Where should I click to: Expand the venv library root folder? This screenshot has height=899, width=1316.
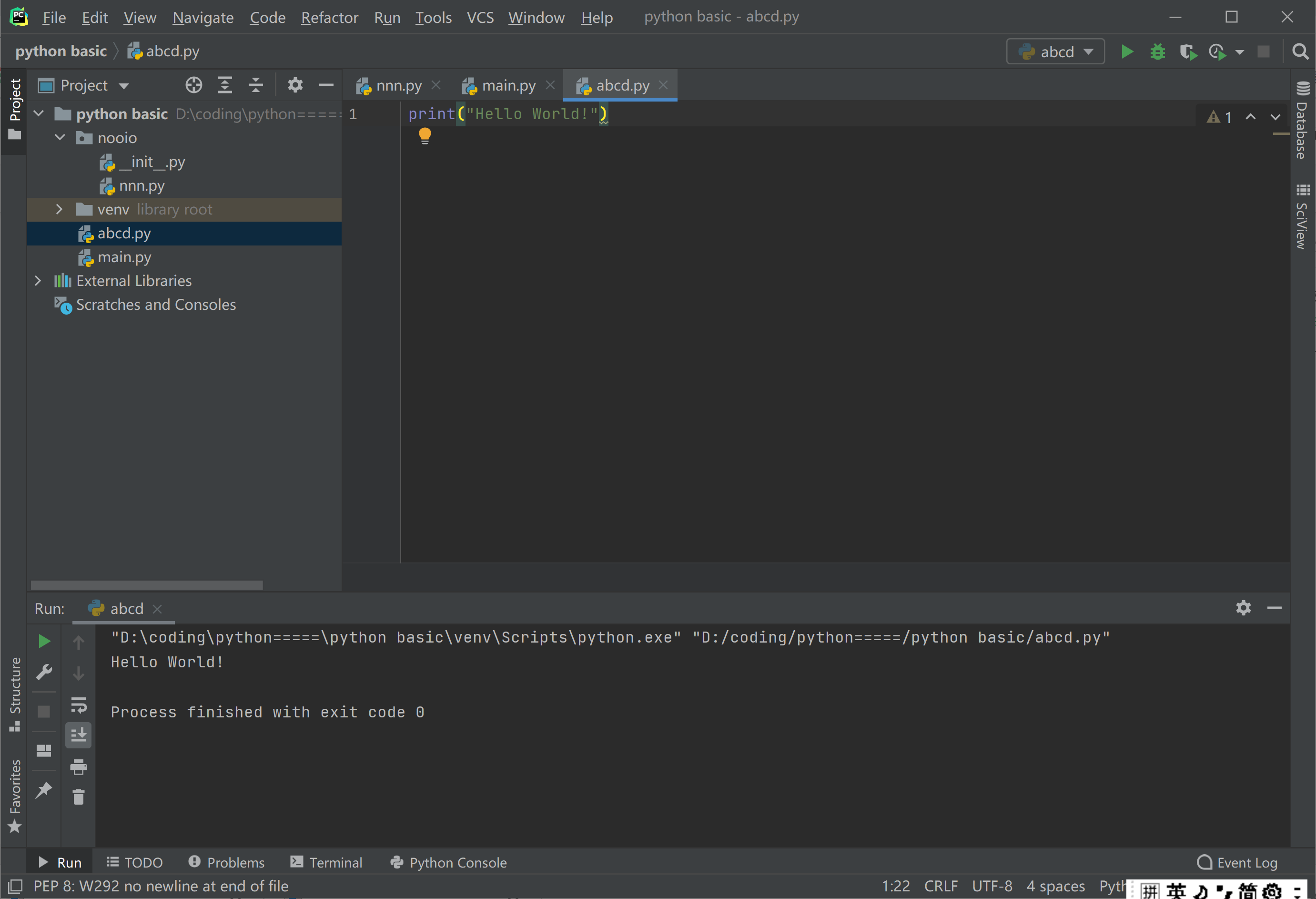[60, 209]
